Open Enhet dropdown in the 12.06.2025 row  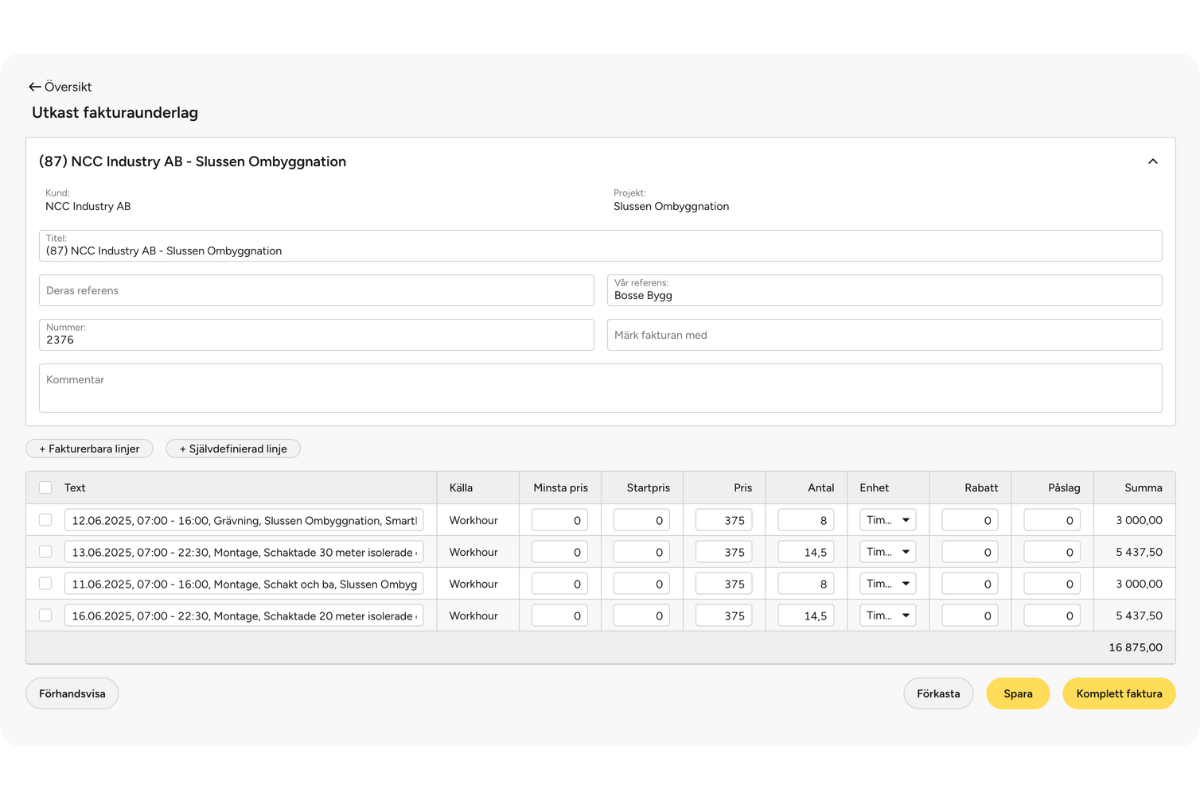point(888,520)
